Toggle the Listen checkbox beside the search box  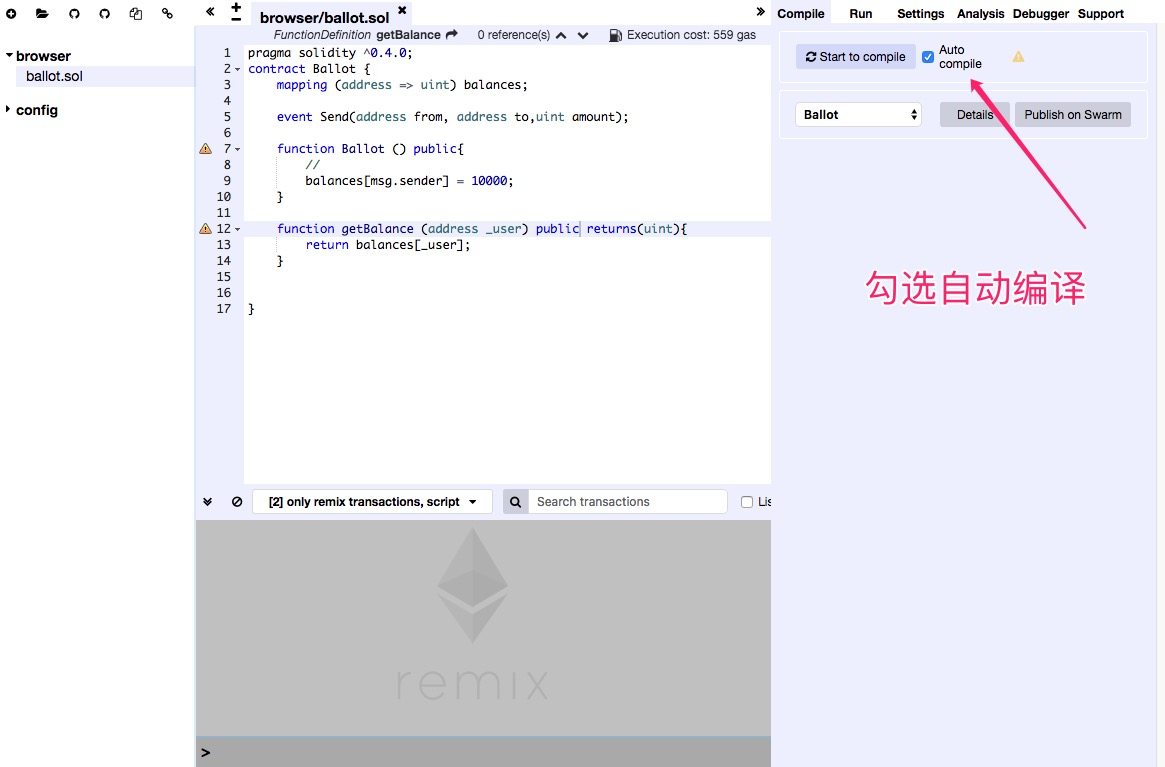point(747,502)
